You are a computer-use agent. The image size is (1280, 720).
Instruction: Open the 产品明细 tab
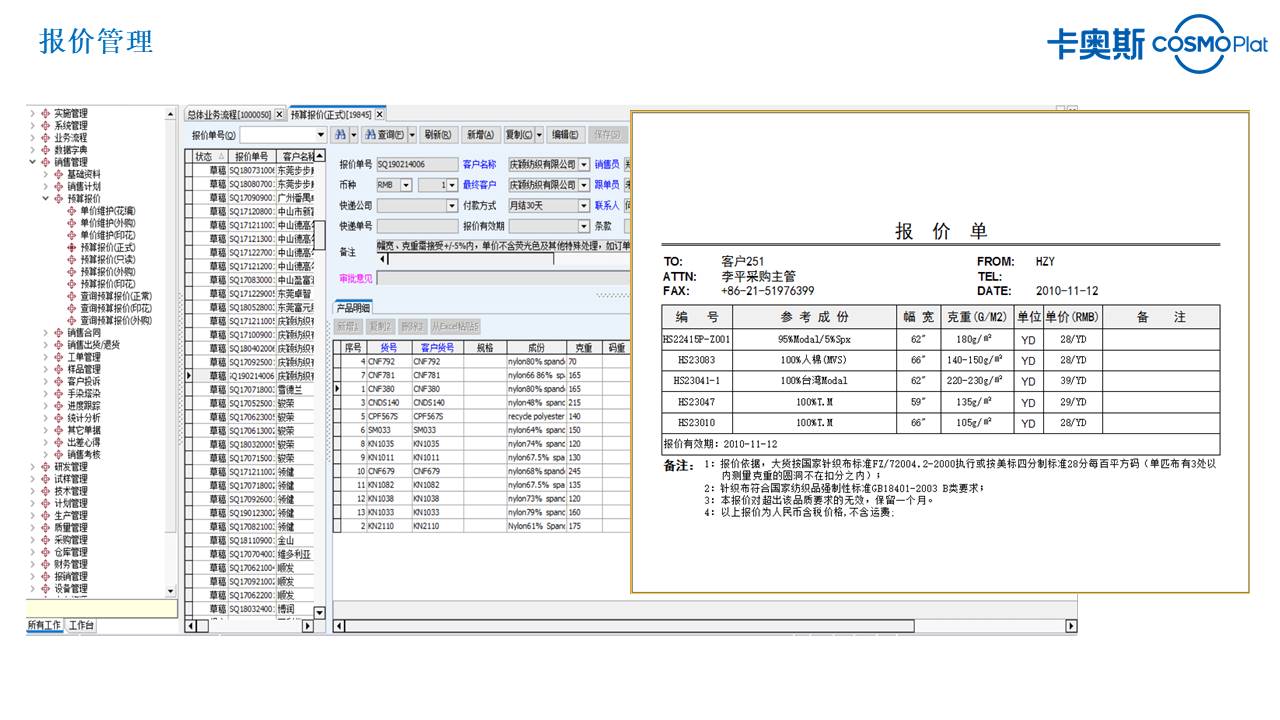point(353,308)
